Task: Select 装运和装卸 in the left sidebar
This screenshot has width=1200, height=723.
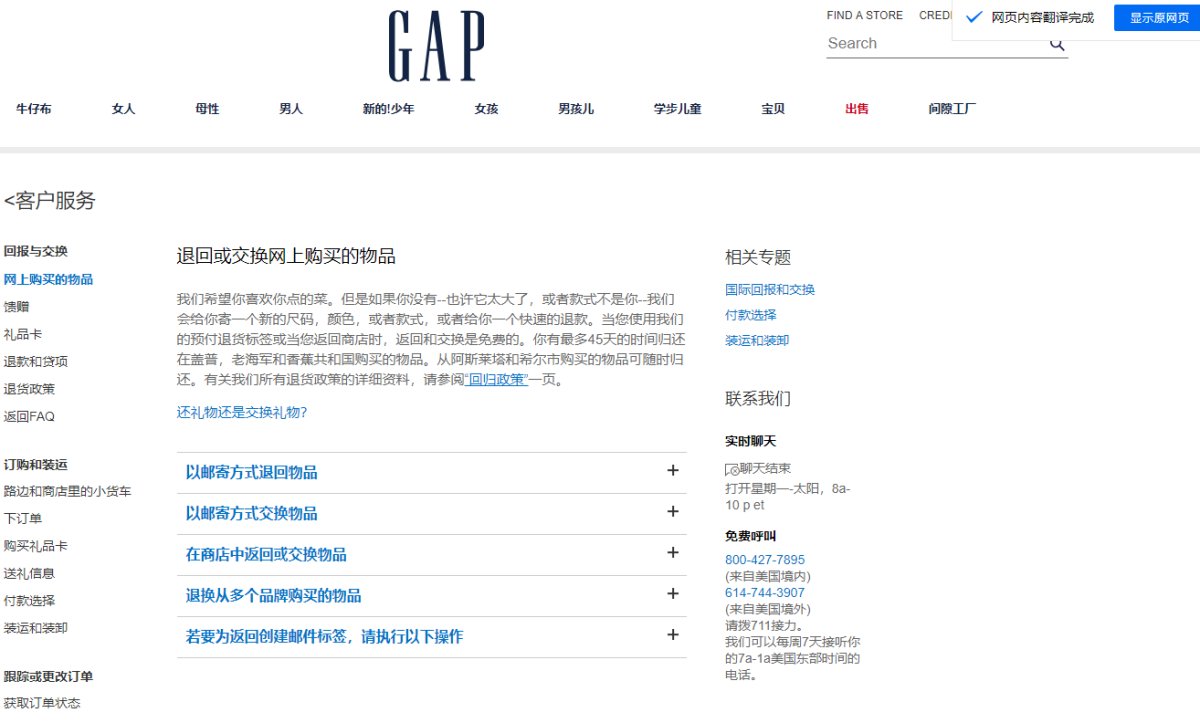Action: pos(35,628)
